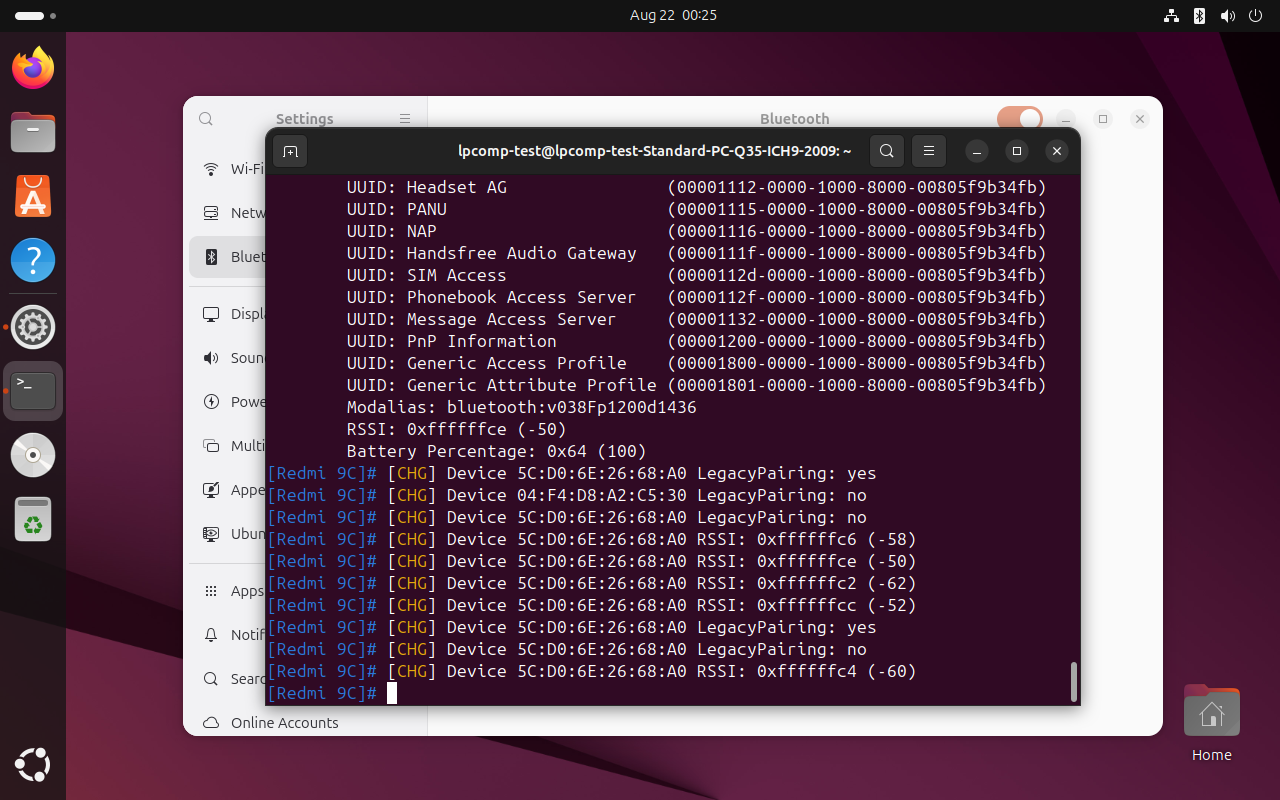Open Firefox from the dock
Viewport: 1280px width, 800px height.
tap(33, 67)
